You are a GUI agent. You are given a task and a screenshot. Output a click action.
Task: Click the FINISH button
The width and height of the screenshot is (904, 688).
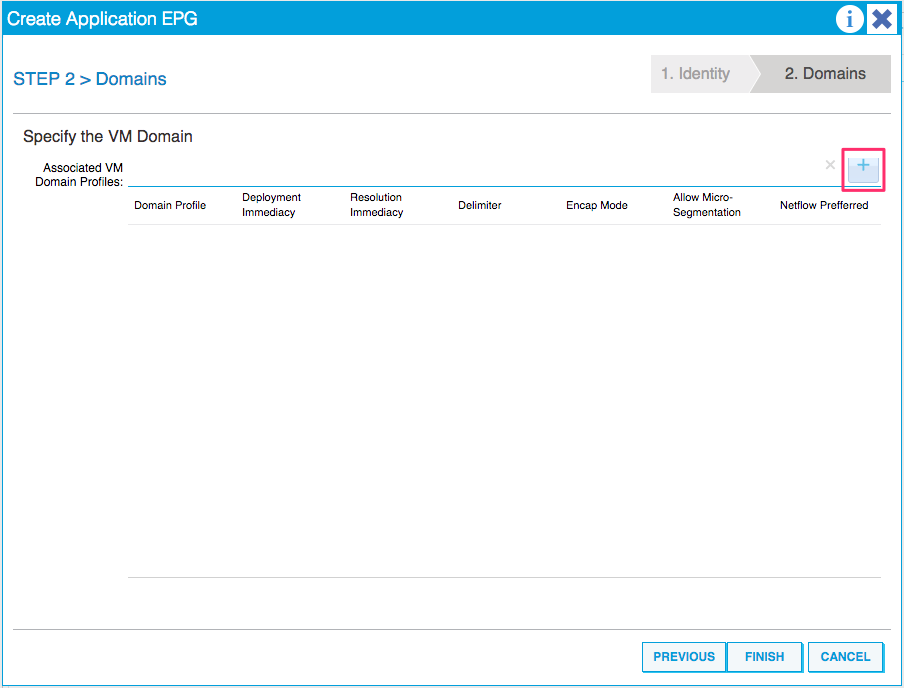pyautogui.click(x=764, y=657)
